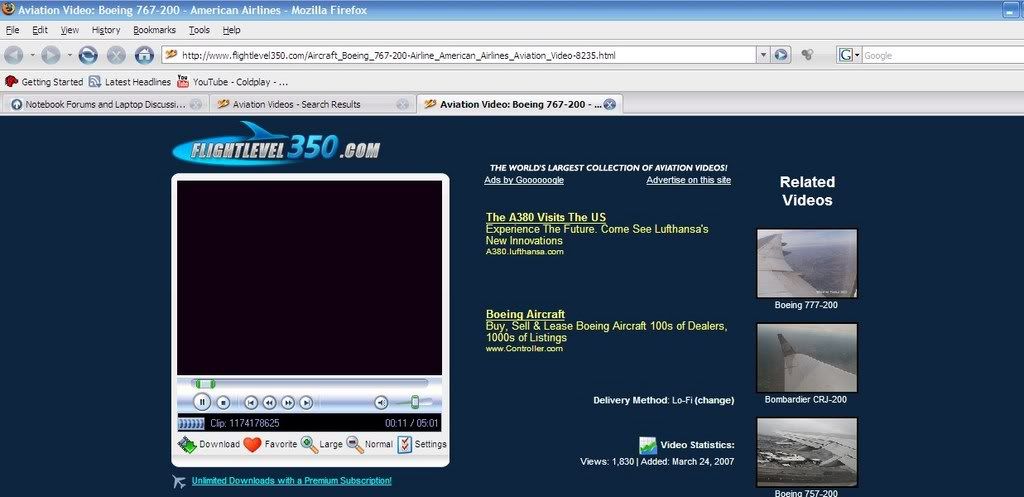Click the Firefox icon in title bar
The image size is (1024, 497).
8,10
